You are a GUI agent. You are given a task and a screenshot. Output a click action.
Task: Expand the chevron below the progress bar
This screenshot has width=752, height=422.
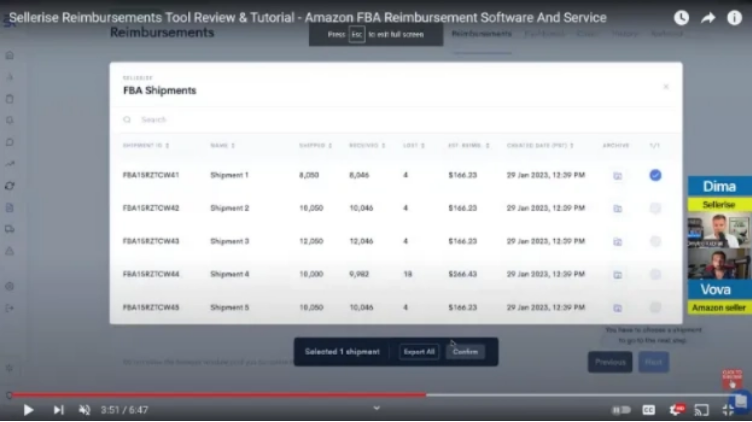pyautogui.click(x=376, y=408)
